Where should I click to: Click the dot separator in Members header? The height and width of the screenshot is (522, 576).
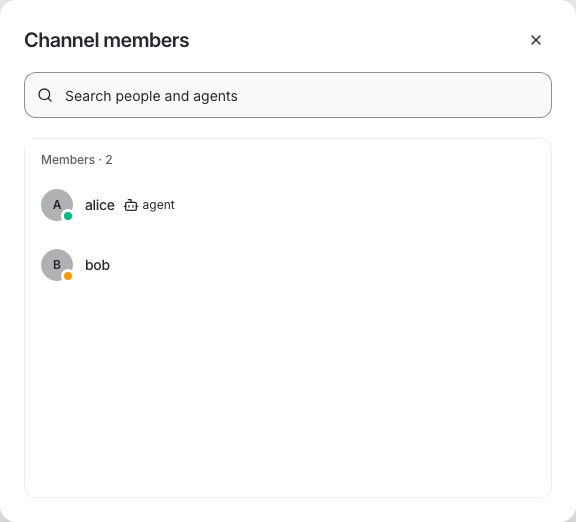(100, 160)
